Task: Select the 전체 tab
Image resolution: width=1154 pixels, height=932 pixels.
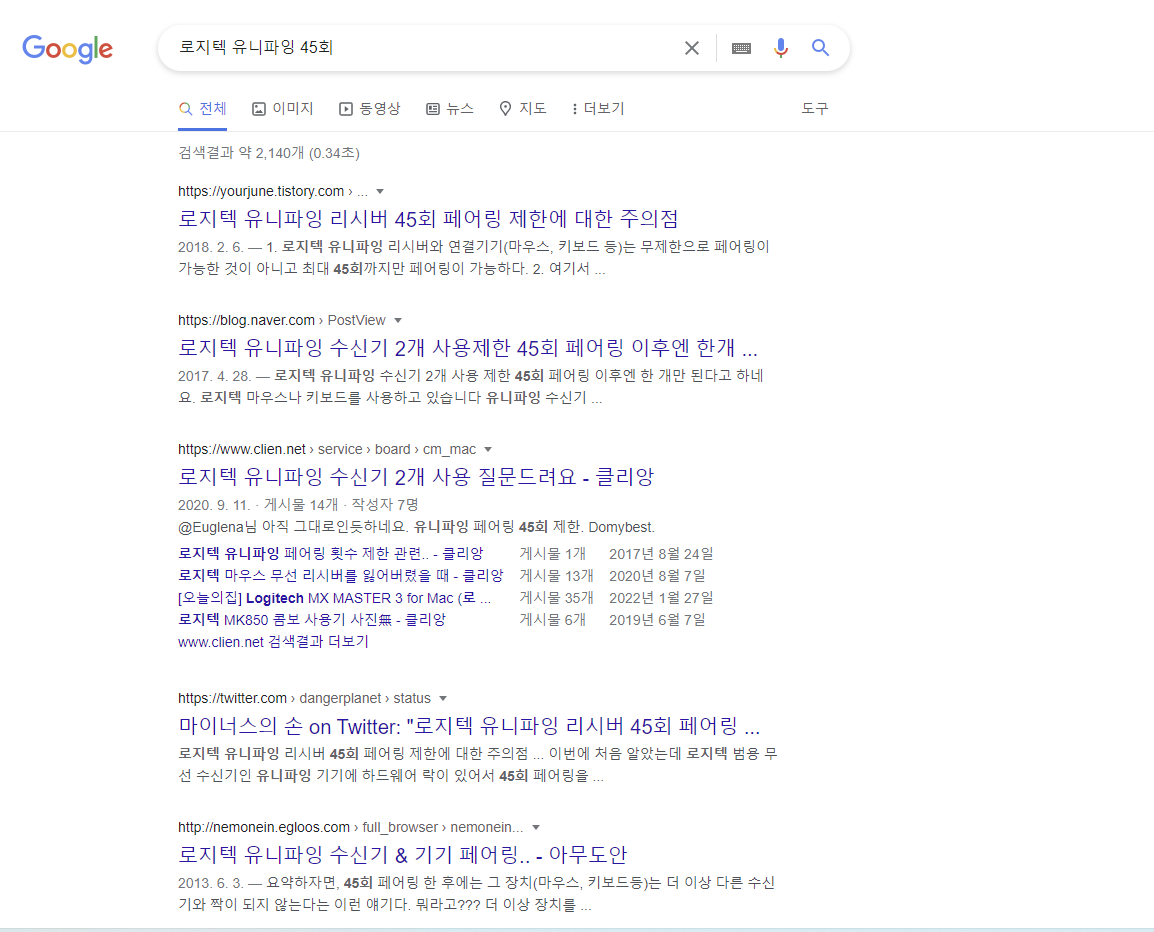Action: 202,109
